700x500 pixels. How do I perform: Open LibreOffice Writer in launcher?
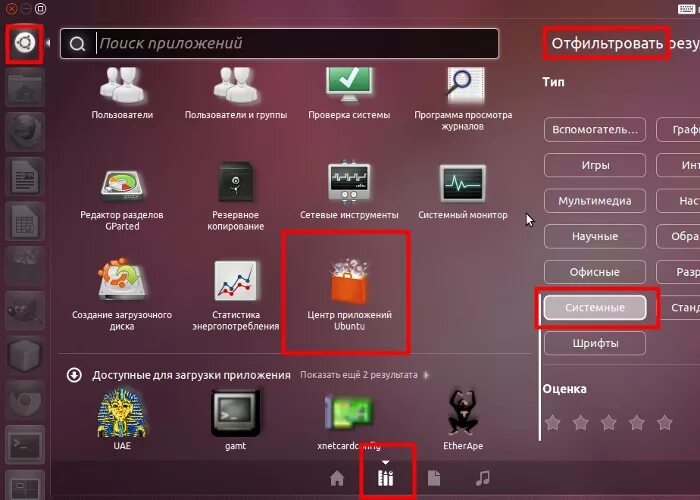pyautogui.click(x=25, y=176)
